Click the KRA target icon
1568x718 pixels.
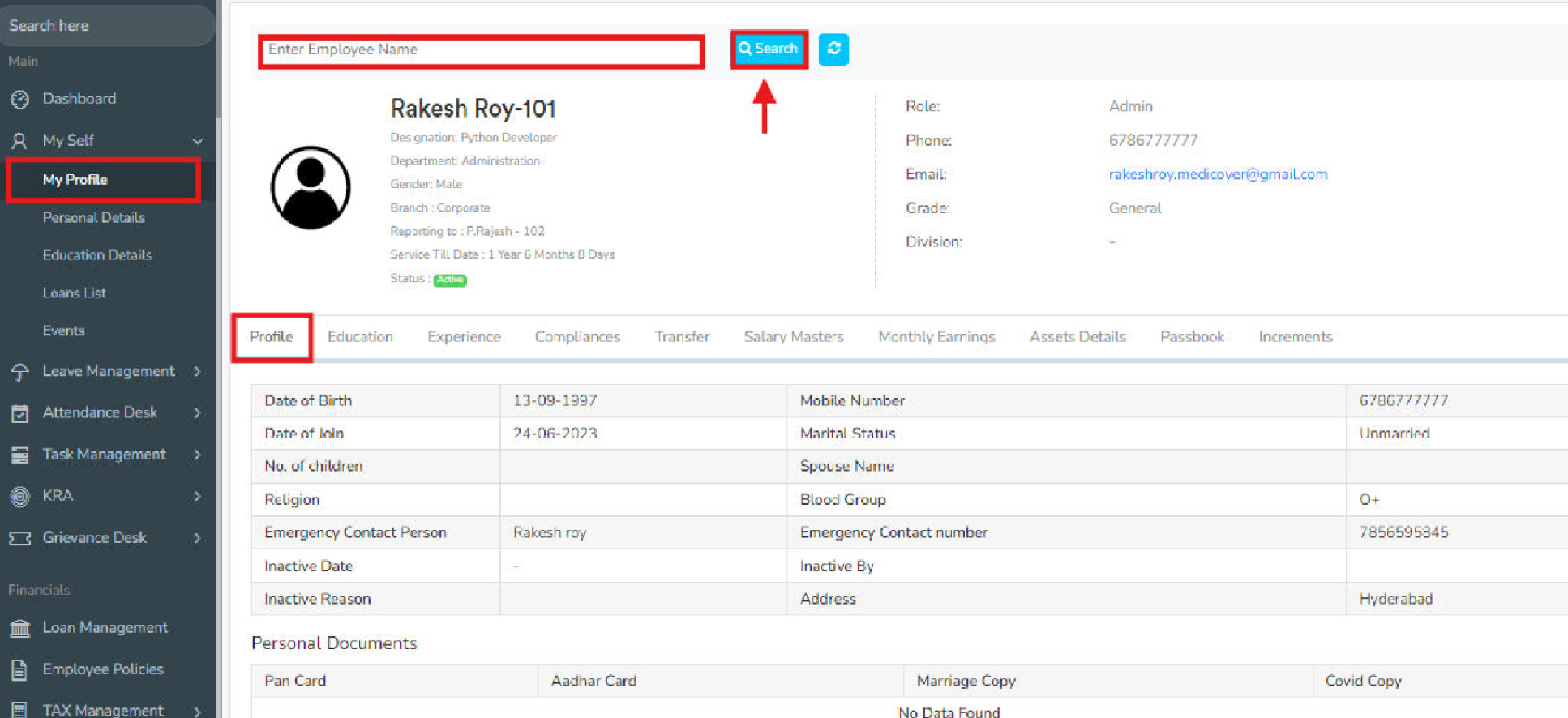(x=20, y=496)
